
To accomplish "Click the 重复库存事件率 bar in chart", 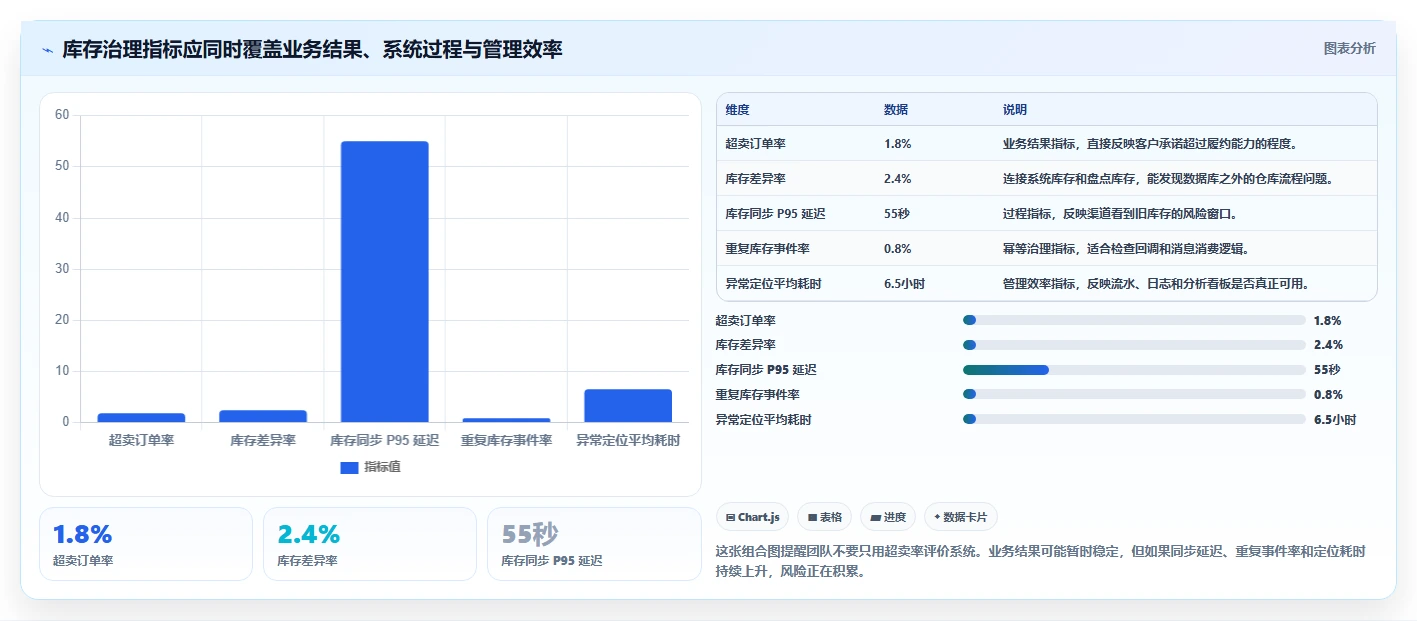I will 506,420.
